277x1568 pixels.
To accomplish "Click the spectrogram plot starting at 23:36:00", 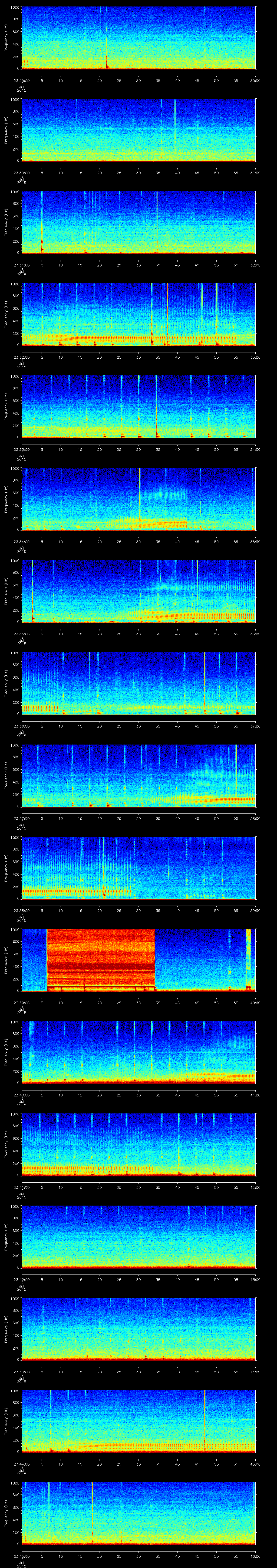I will click(139, 683).
